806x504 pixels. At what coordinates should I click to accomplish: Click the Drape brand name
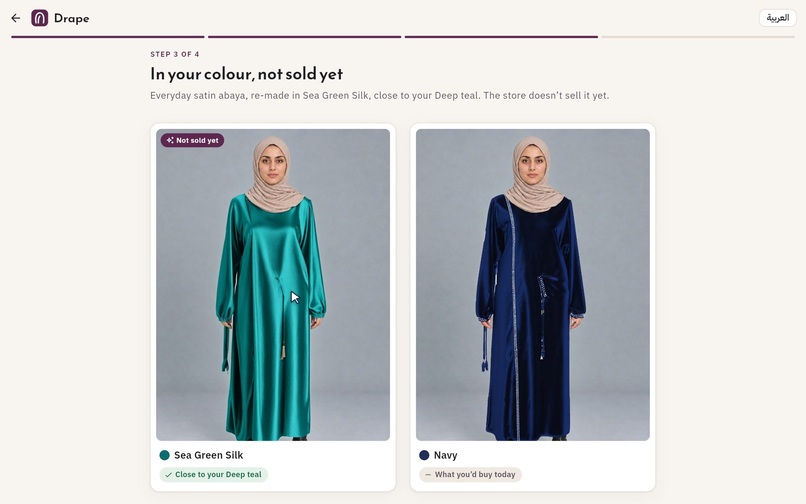[71, 19]
